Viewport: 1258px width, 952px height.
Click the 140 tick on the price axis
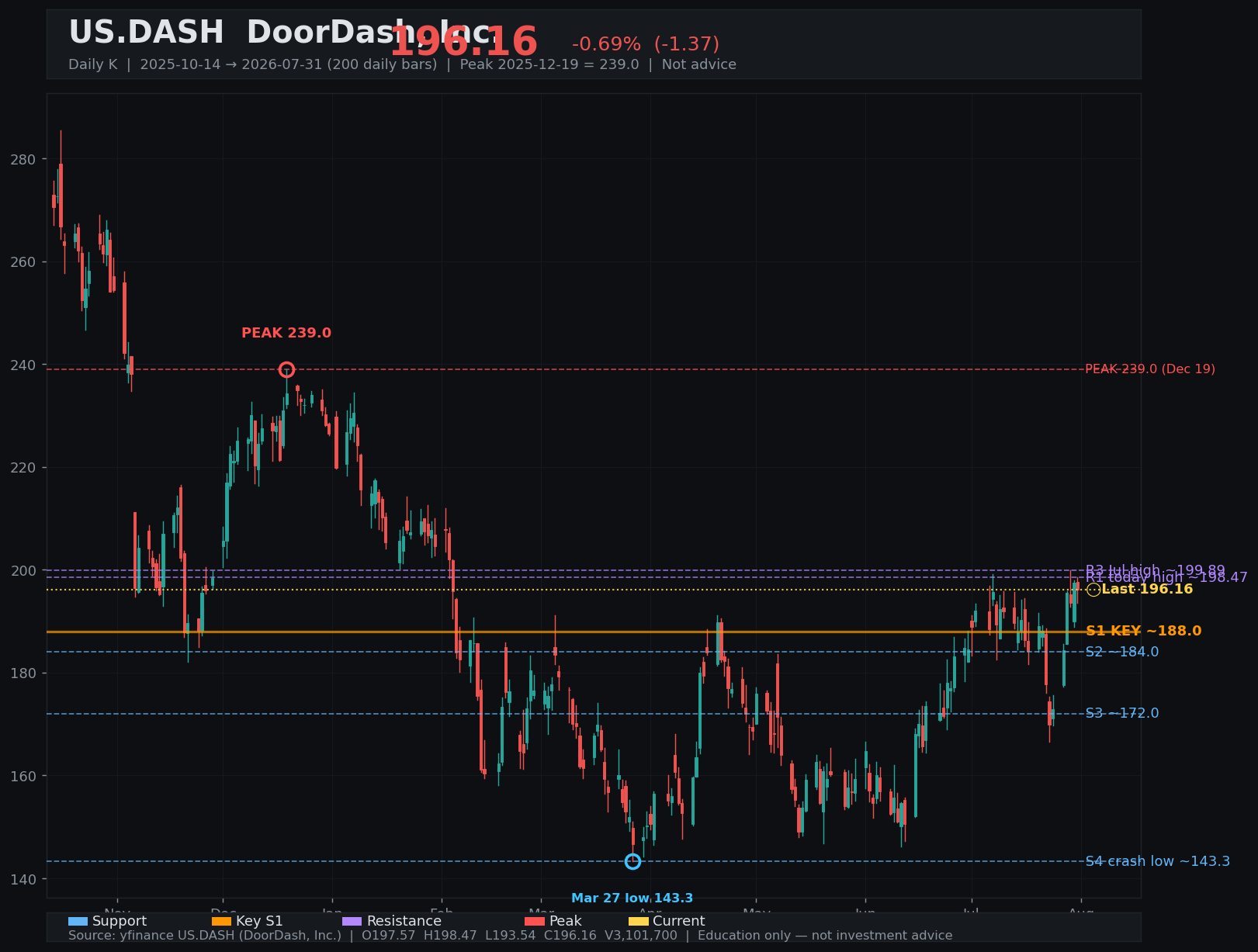23,879
